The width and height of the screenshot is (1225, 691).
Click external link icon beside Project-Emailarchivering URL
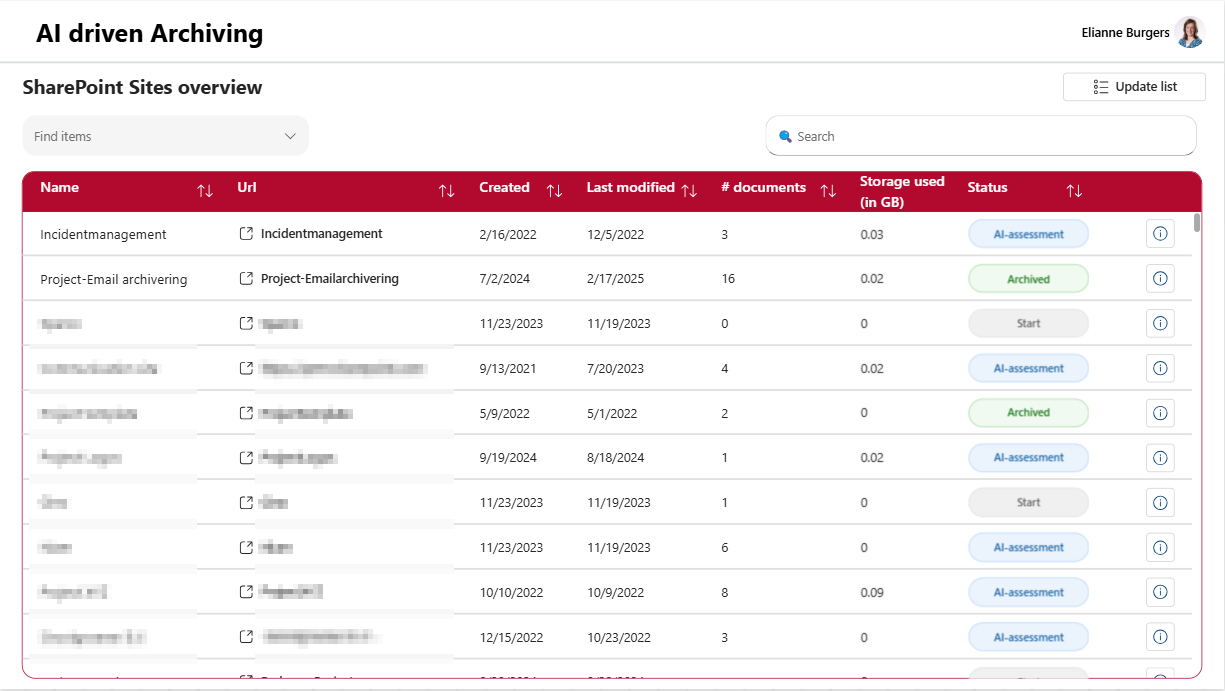click(x=246, y=279)
